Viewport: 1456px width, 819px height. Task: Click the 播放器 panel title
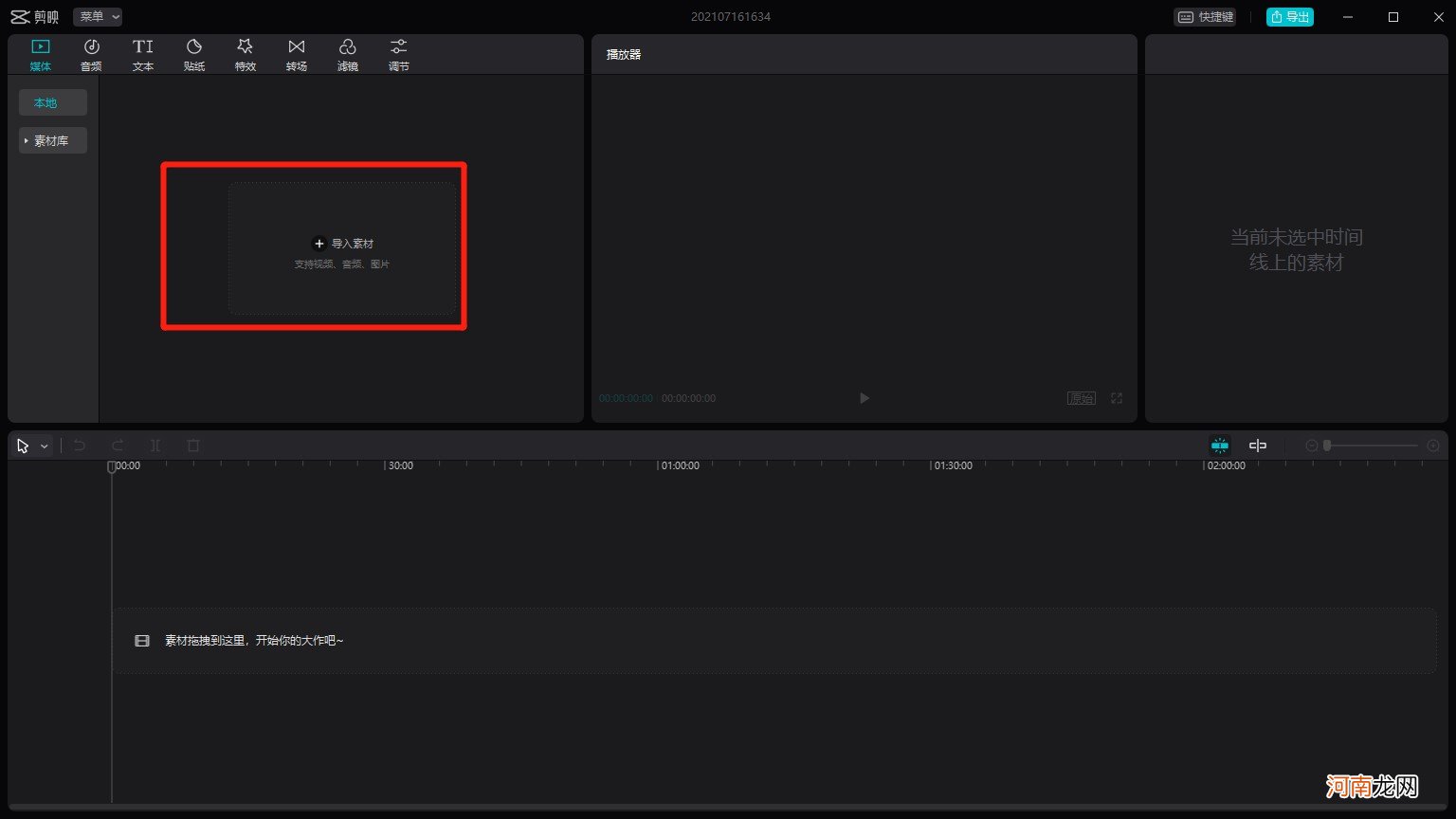tap(624, 54)
